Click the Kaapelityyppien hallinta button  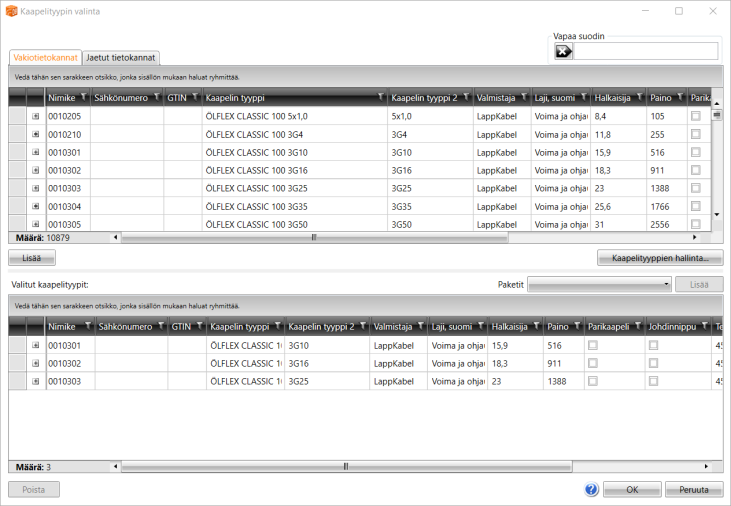pyautogui.click(x=659, y=258)
